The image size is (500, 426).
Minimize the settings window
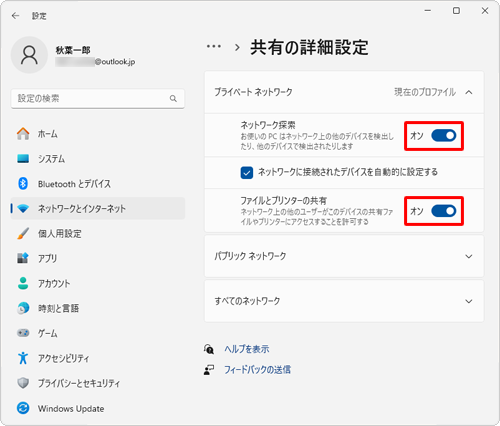coord(428,11)
